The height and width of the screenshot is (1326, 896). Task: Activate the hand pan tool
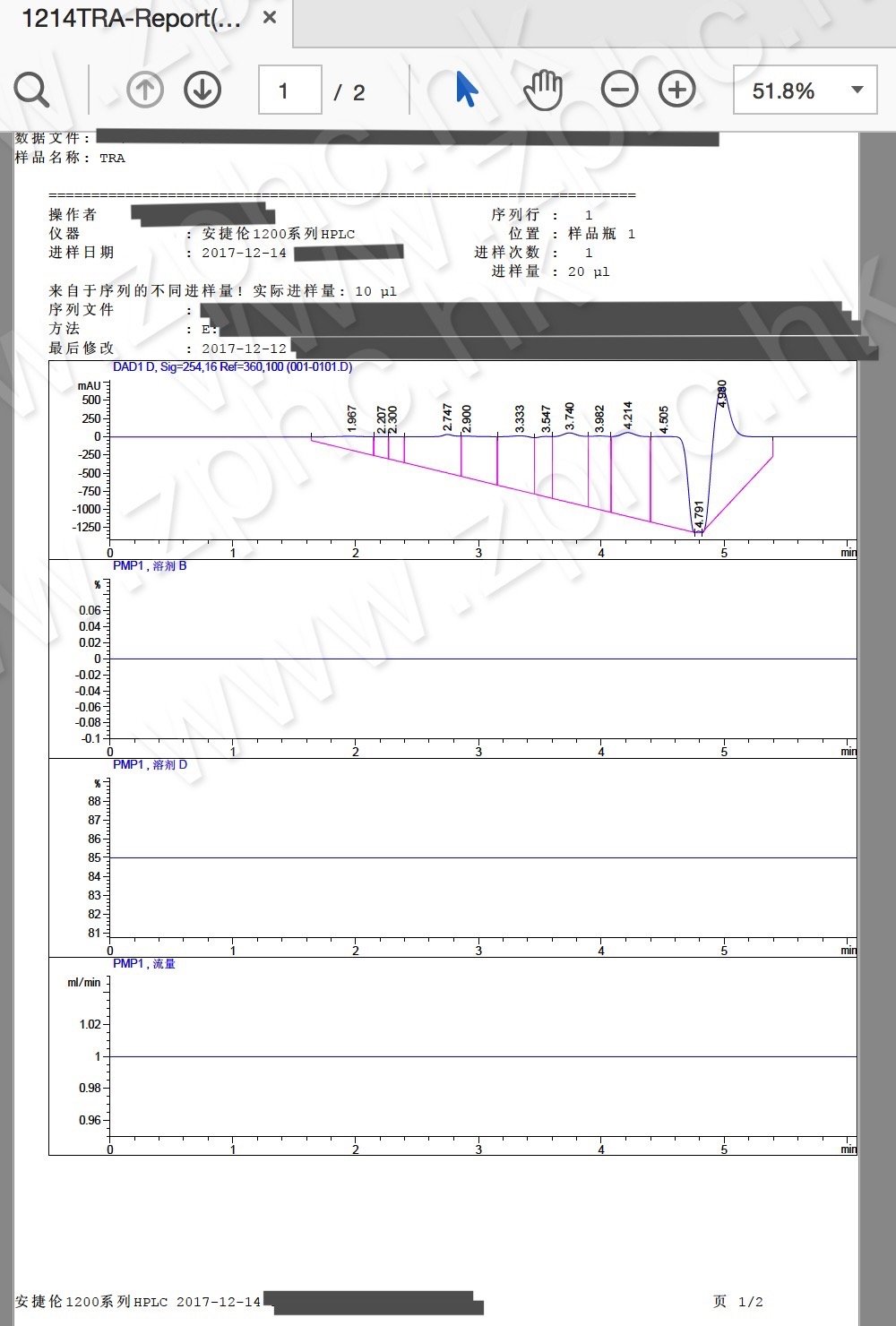pos(542,90)
